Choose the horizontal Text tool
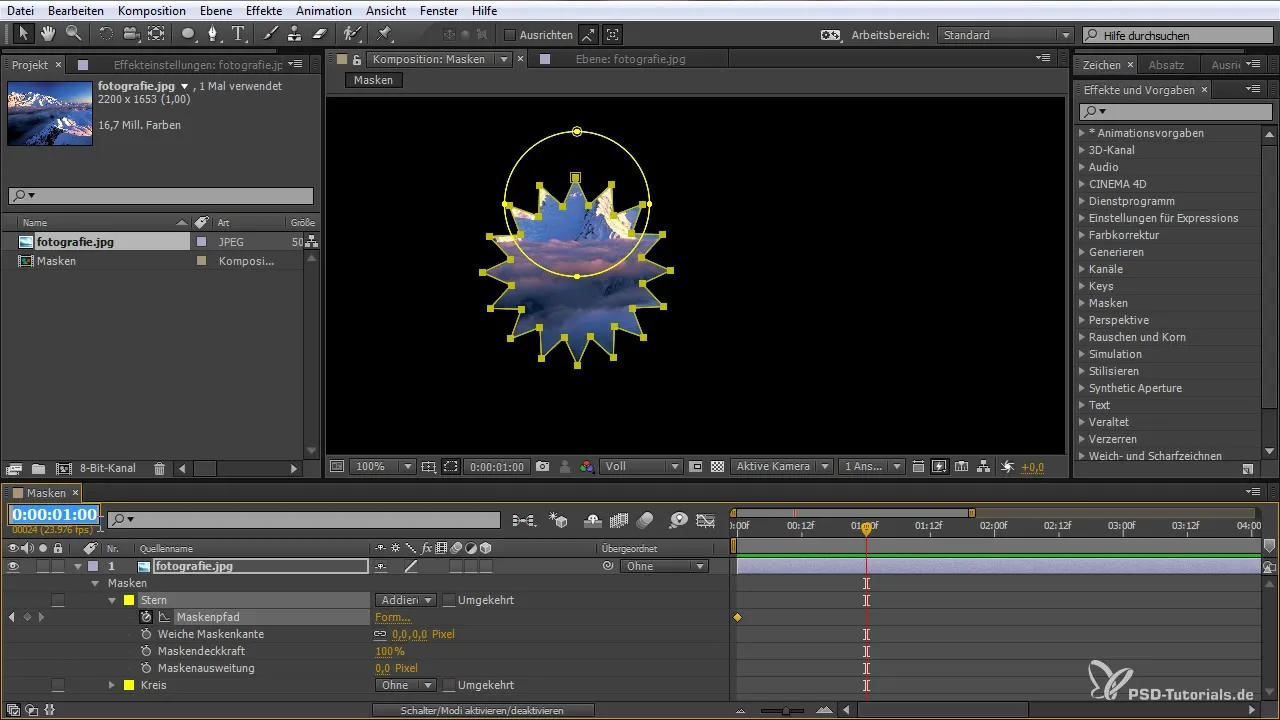 pos(239,34)
